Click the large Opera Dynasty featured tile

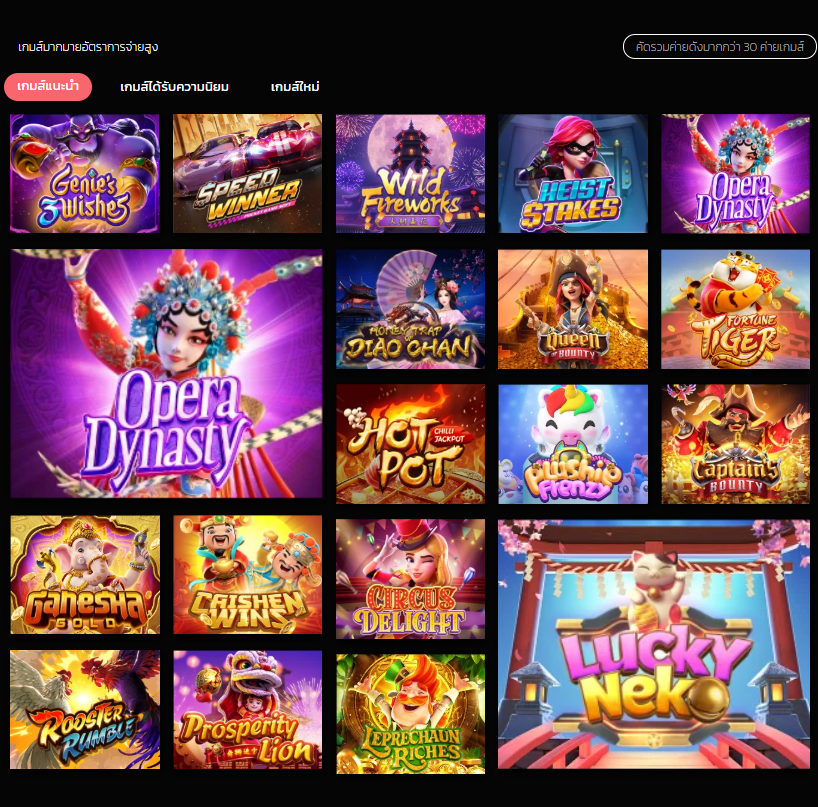tap(166, 373)
